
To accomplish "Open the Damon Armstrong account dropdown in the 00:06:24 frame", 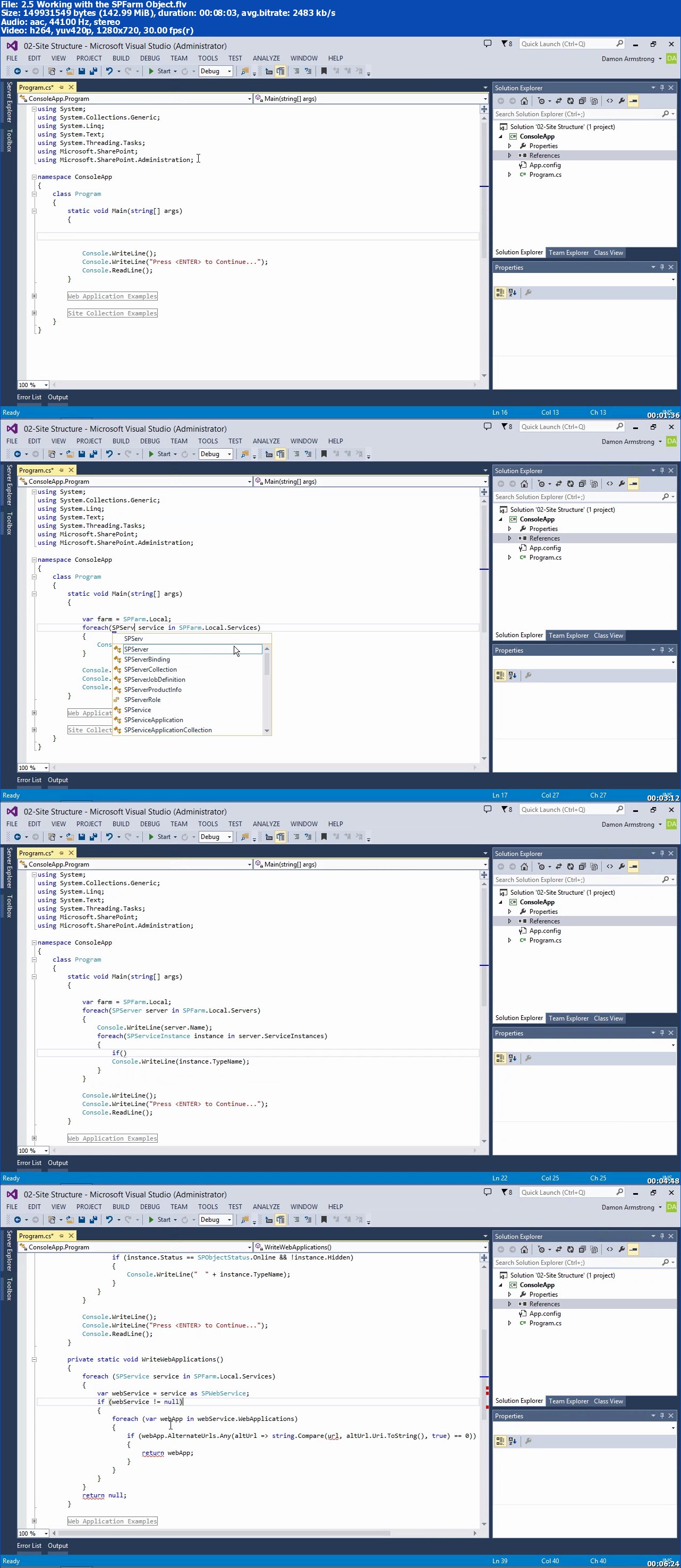I will [x=660, y=1207].
